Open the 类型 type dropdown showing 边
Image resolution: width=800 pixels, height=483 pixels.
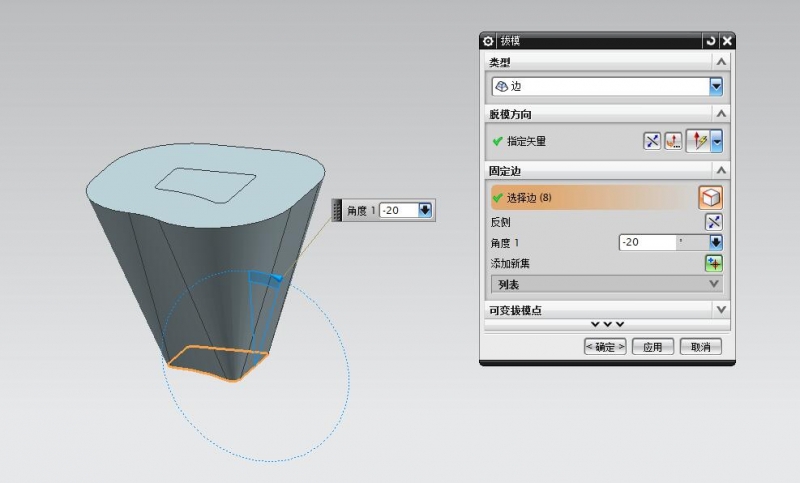pos(715,87)
